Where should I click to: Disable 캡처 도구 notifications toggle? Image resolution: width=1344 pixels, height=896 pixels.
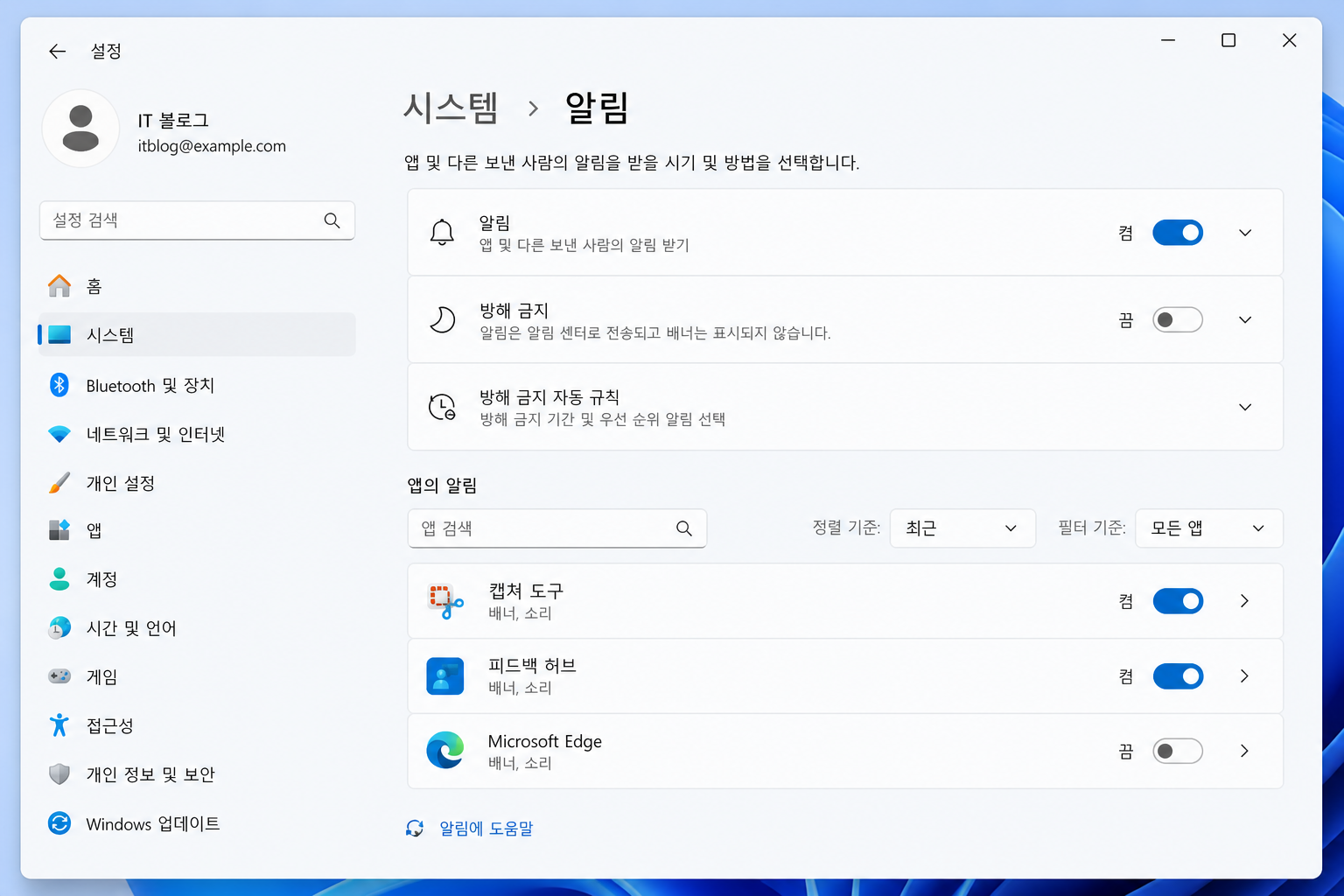[x=1178, y=601]
